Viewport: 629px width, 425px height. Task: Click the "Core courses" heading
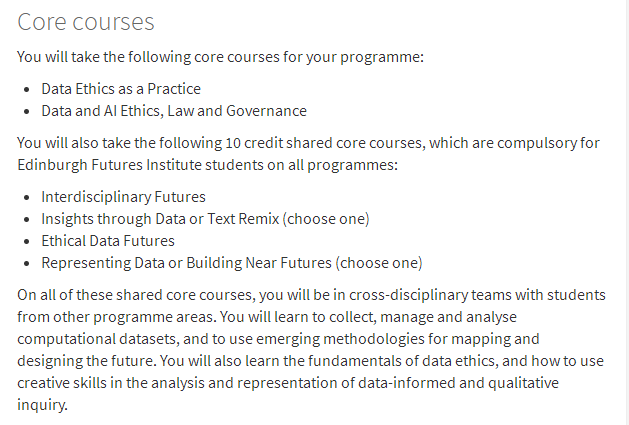pyautogui.click(x=85, y=22)
